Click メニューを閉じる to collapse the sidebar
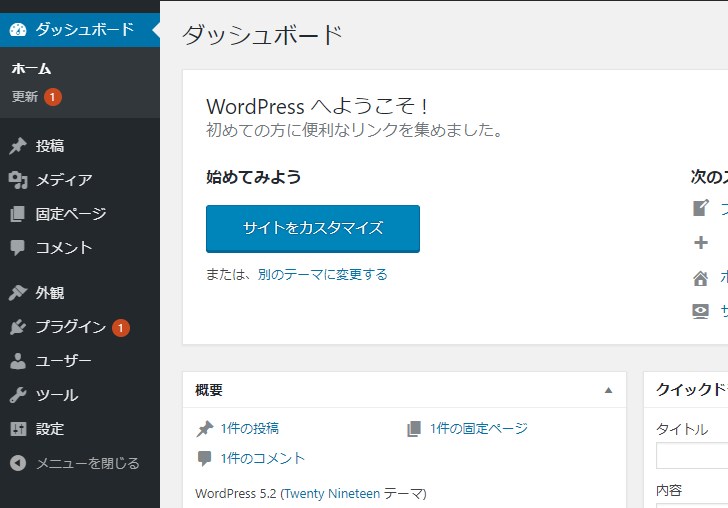Image resolution: width=728 pixels, height=508 pixels. 88,463
